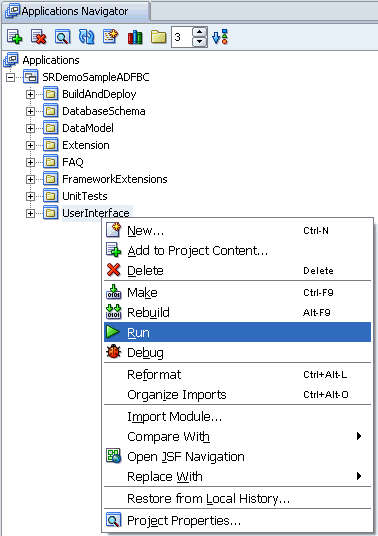Image resolution: width=378 pixels, height=536 pixels.
Task: Choose Debug from the context menu
Action: 238,352
